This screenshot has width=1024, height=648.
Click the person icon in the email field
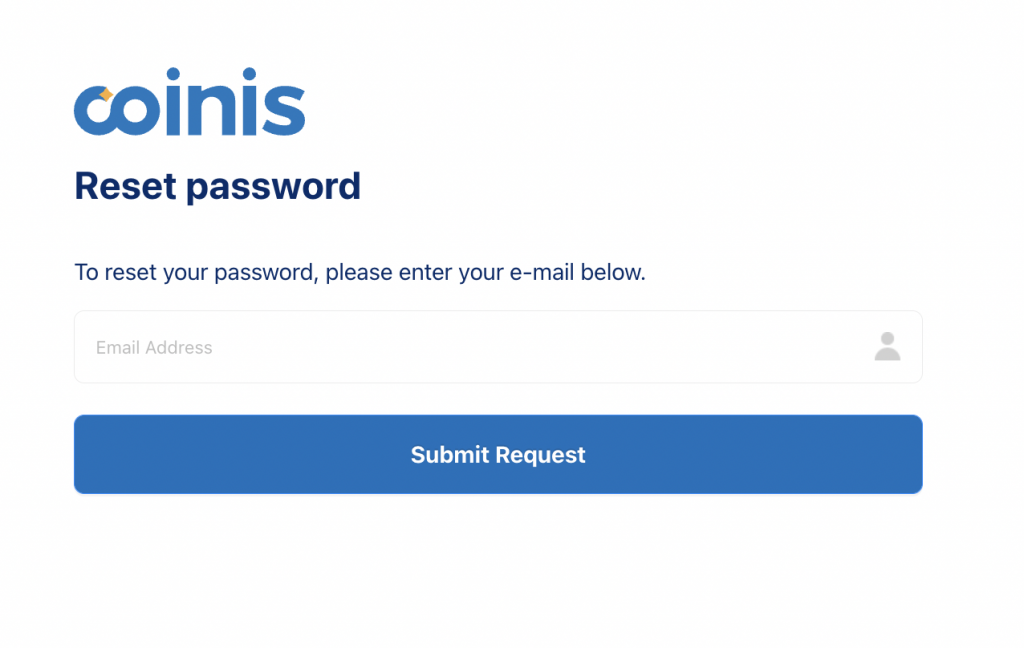click(x=887, y=347)
